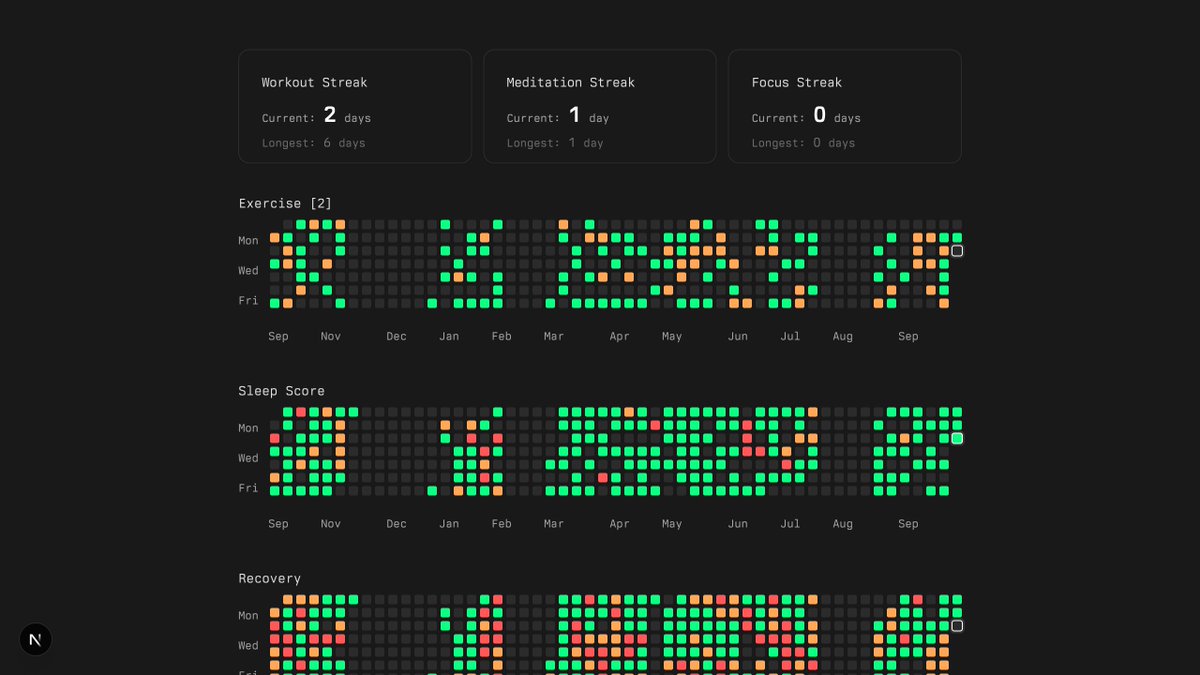Viewport: 1200px width, 675px height.
Task: Click 'Jan' month label under Exercise heatmap
Action: [449, 336]
